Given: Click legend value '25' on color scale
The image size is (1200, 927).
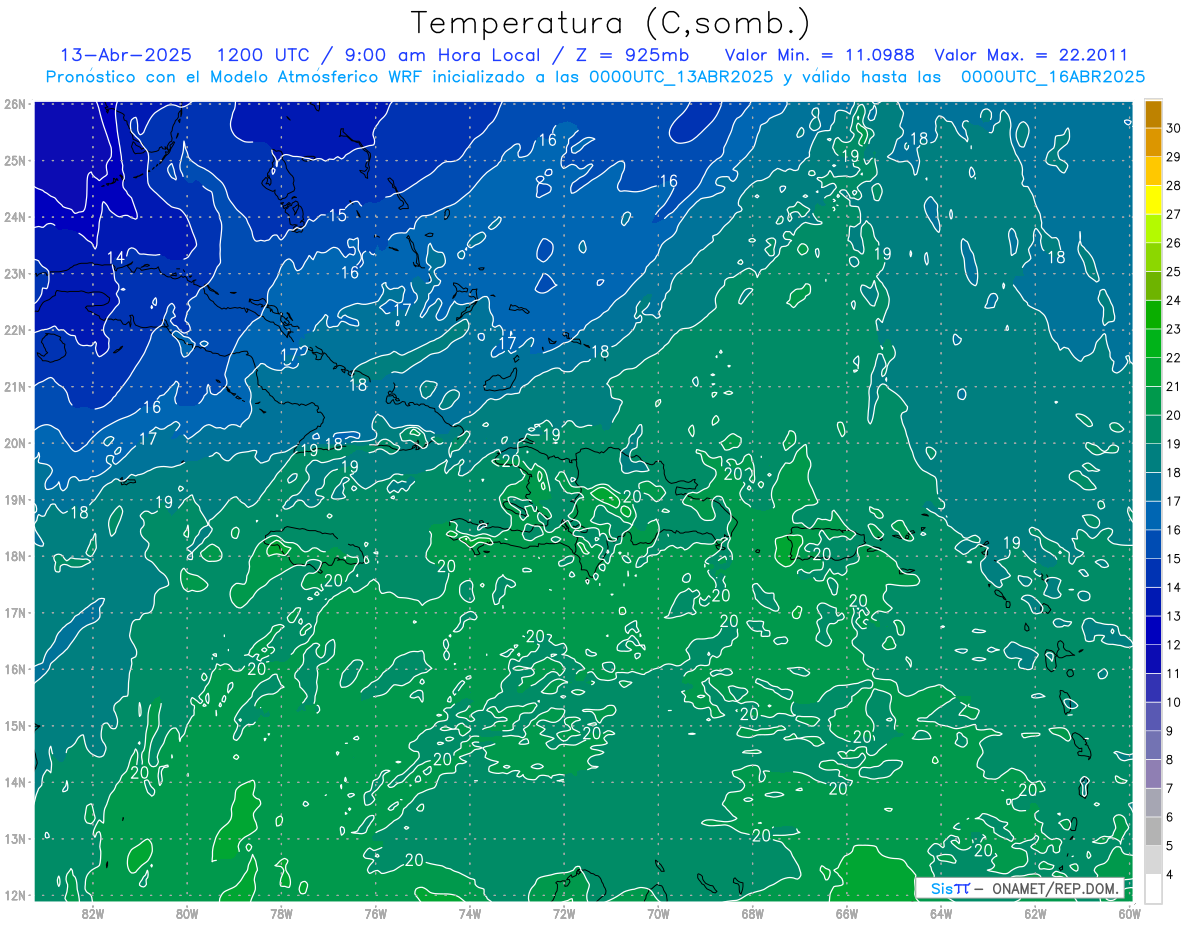Looking at the screenshot, I should click(x=1174, y=272).
